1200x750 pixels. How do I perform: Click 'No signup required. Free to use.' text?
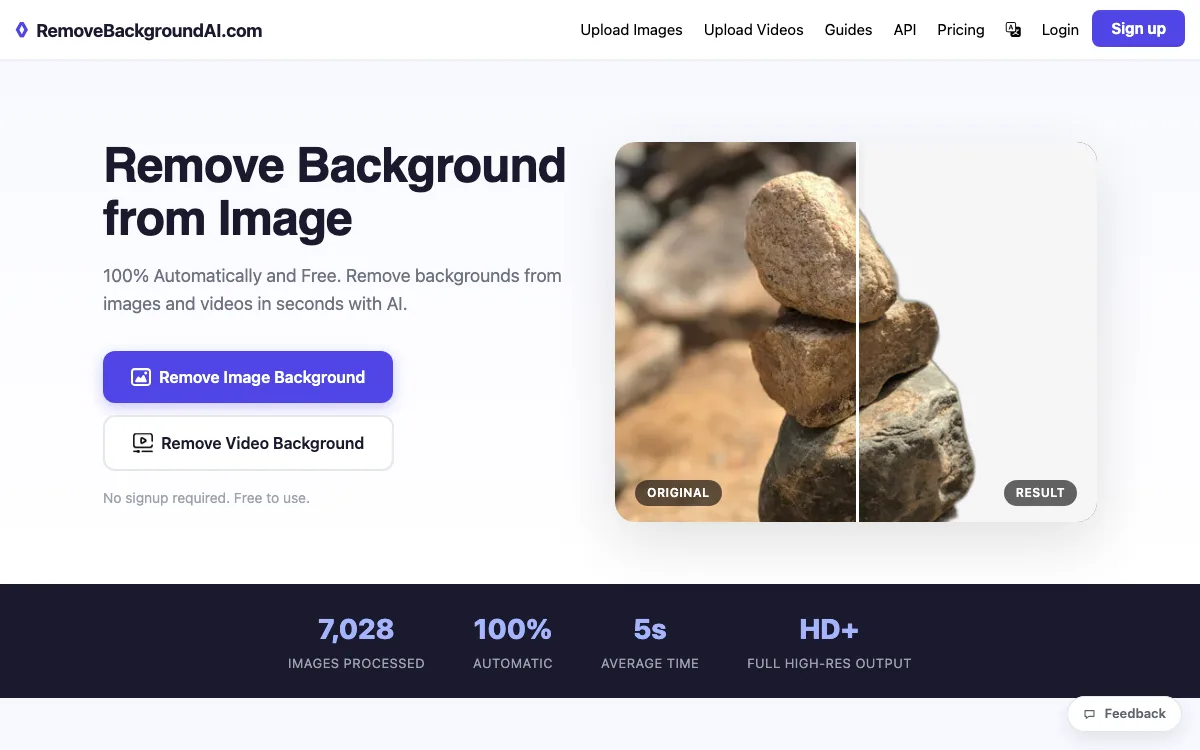[206, 498]
